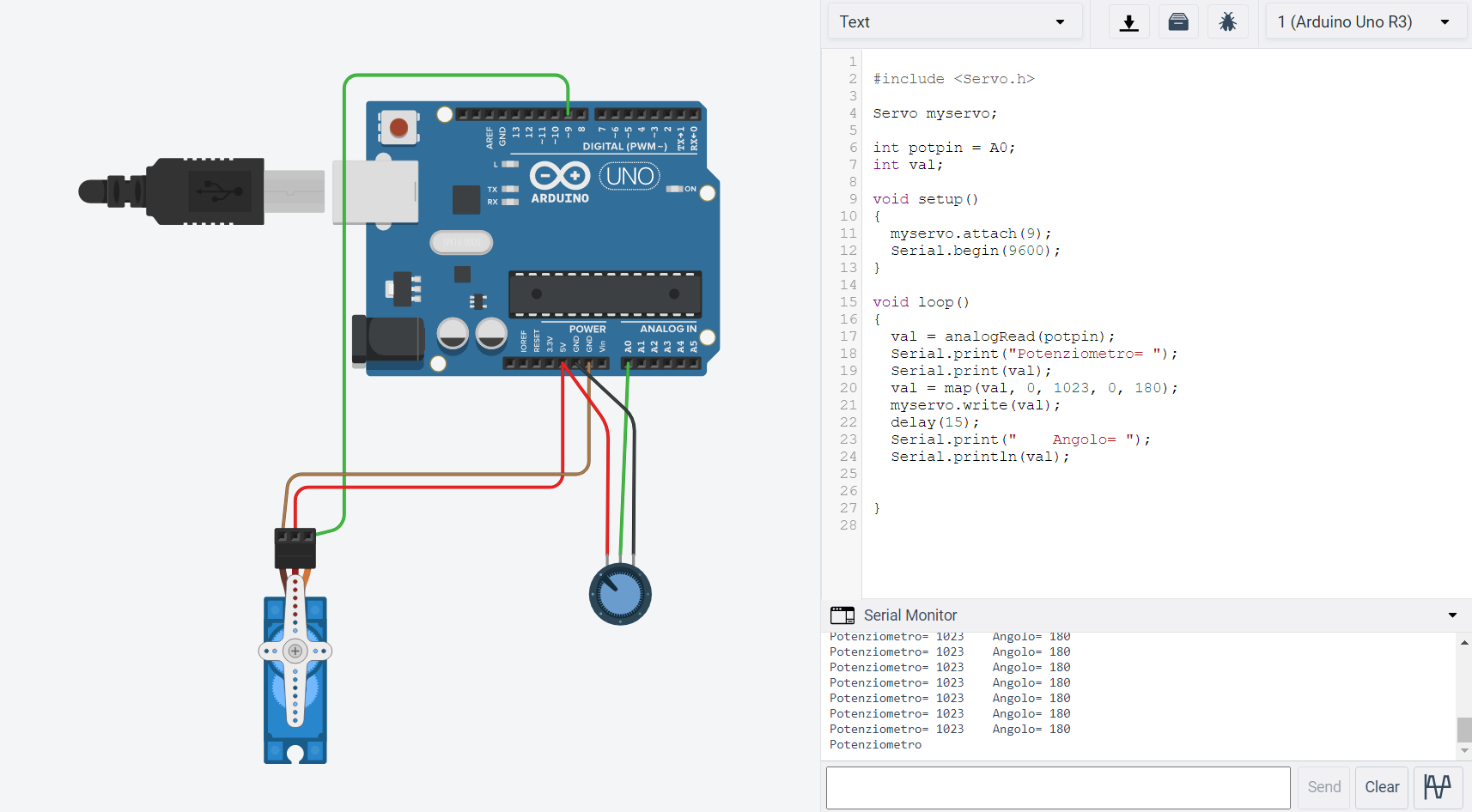Select the USB cable plug
The image size is (1472, 812).
tap(202, 191)
